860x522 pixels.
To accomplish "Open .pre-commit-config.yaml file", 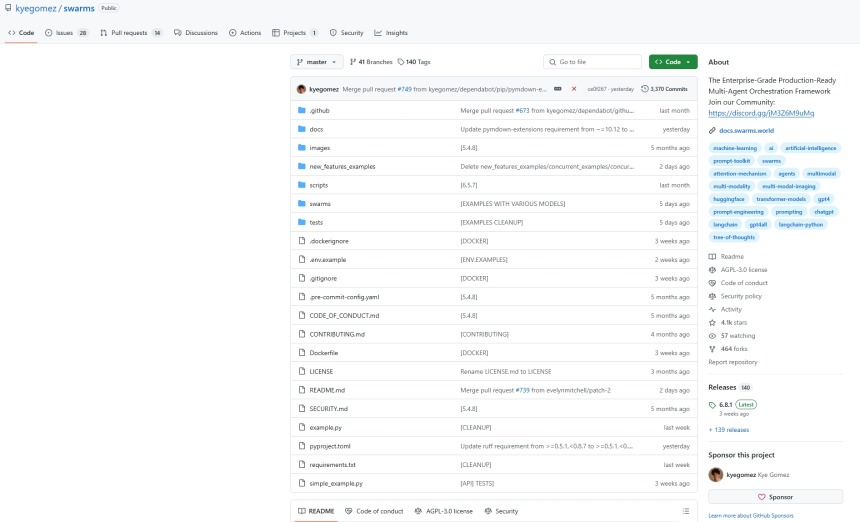I will click(344, 297).
